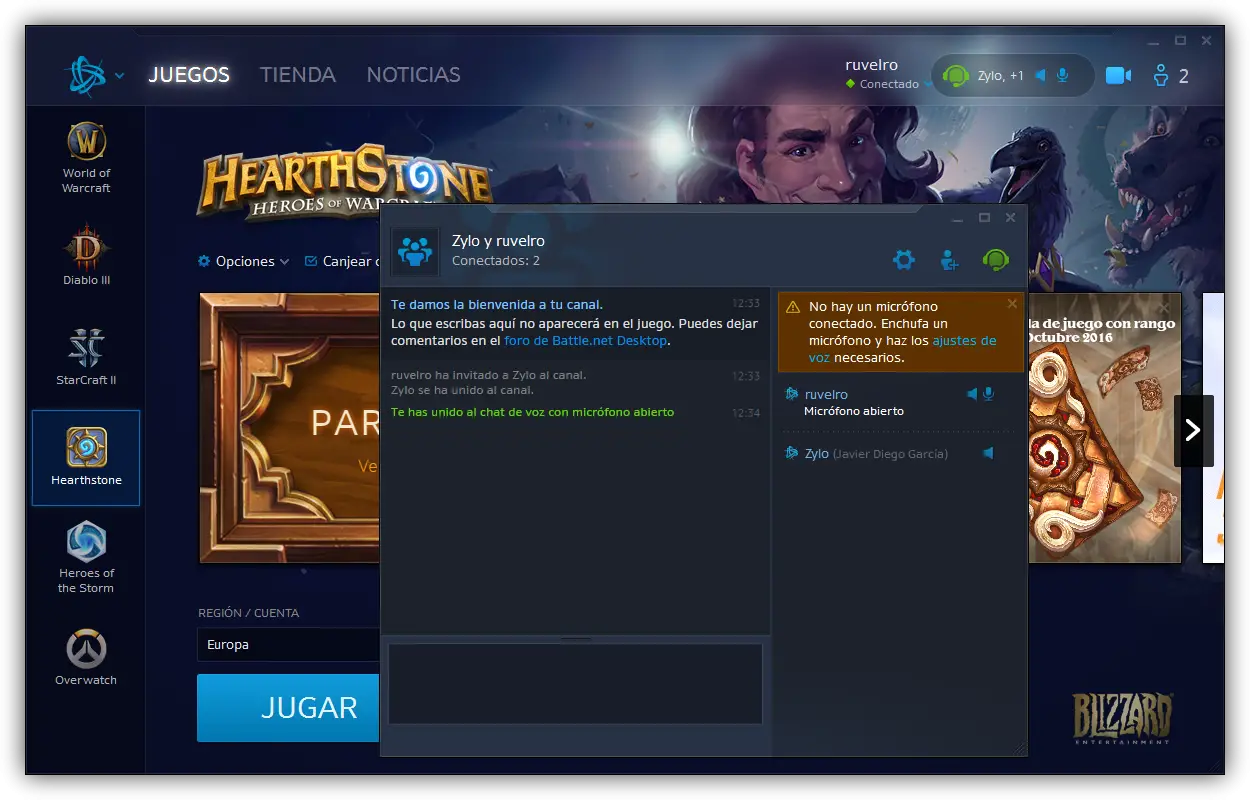
Task: Click the chat window resize grip corner
Action: click(1019, 747)
